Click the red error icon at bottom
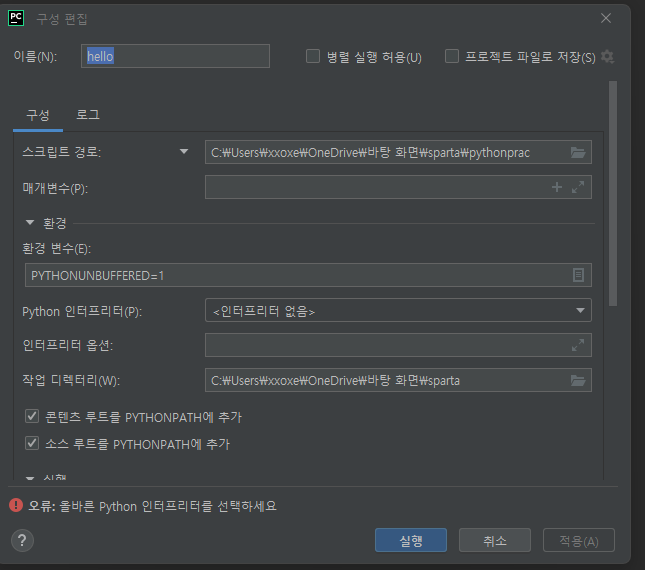Image resolution: width=645 pixels, height=570 pixels. [x=16, y=505]
